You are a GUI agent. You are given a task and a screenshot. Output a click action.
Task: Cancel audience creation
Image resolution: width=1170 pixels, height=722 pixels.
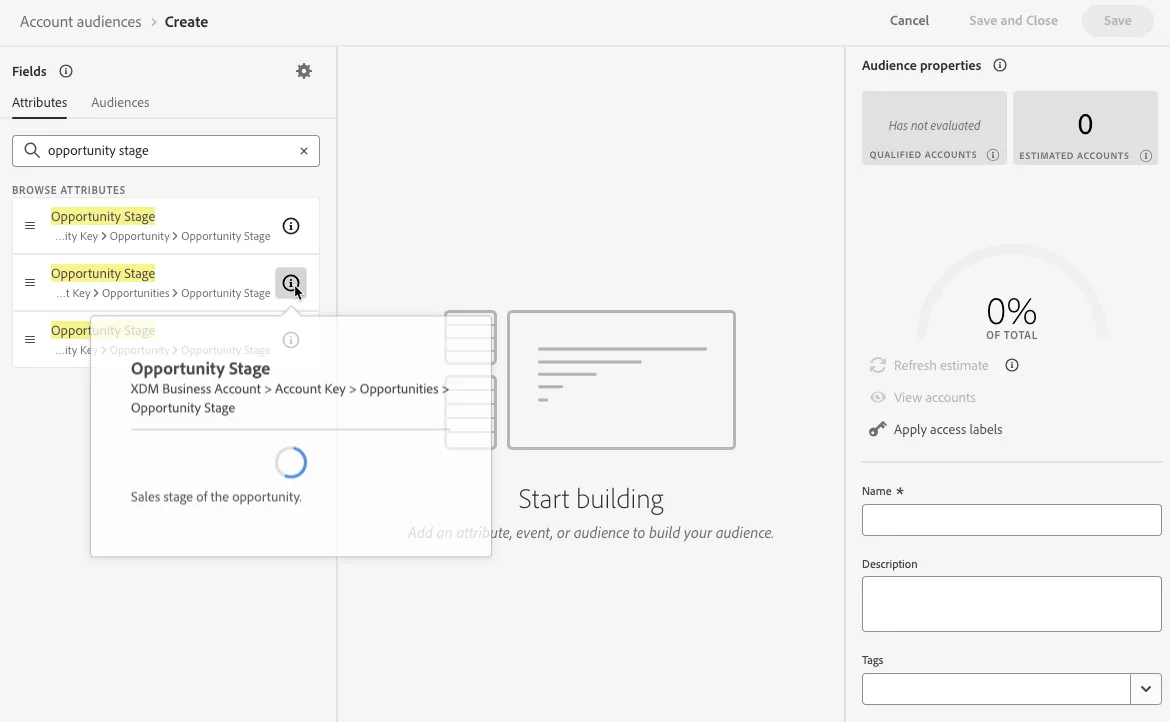pyautogui.click(x=909, y=21)
